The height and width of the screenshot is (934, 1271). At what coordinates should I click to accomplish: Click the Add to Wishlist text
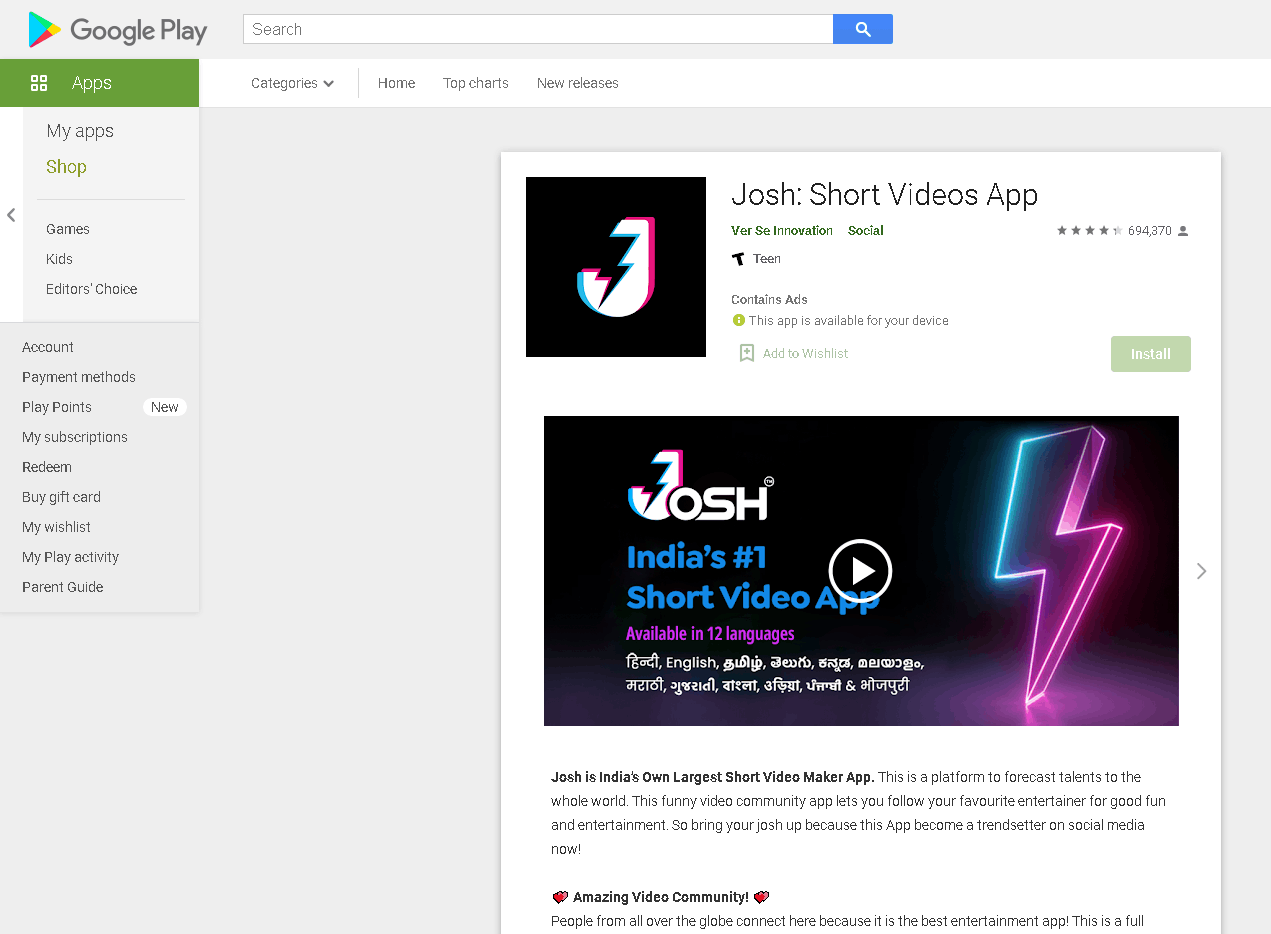[805, 353]
